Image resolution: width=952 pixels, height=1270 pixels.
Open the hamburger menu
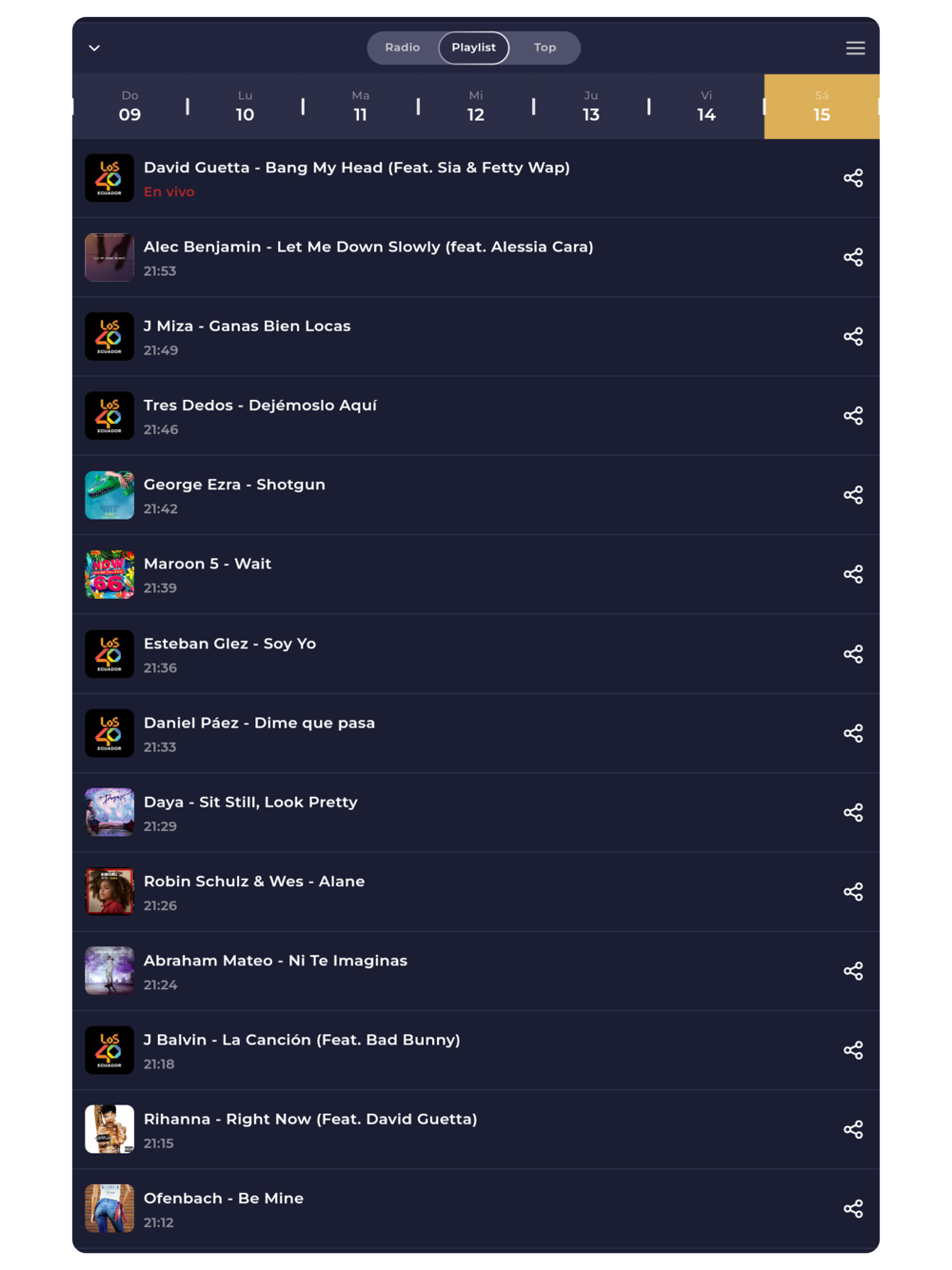(x=856, y=48)
